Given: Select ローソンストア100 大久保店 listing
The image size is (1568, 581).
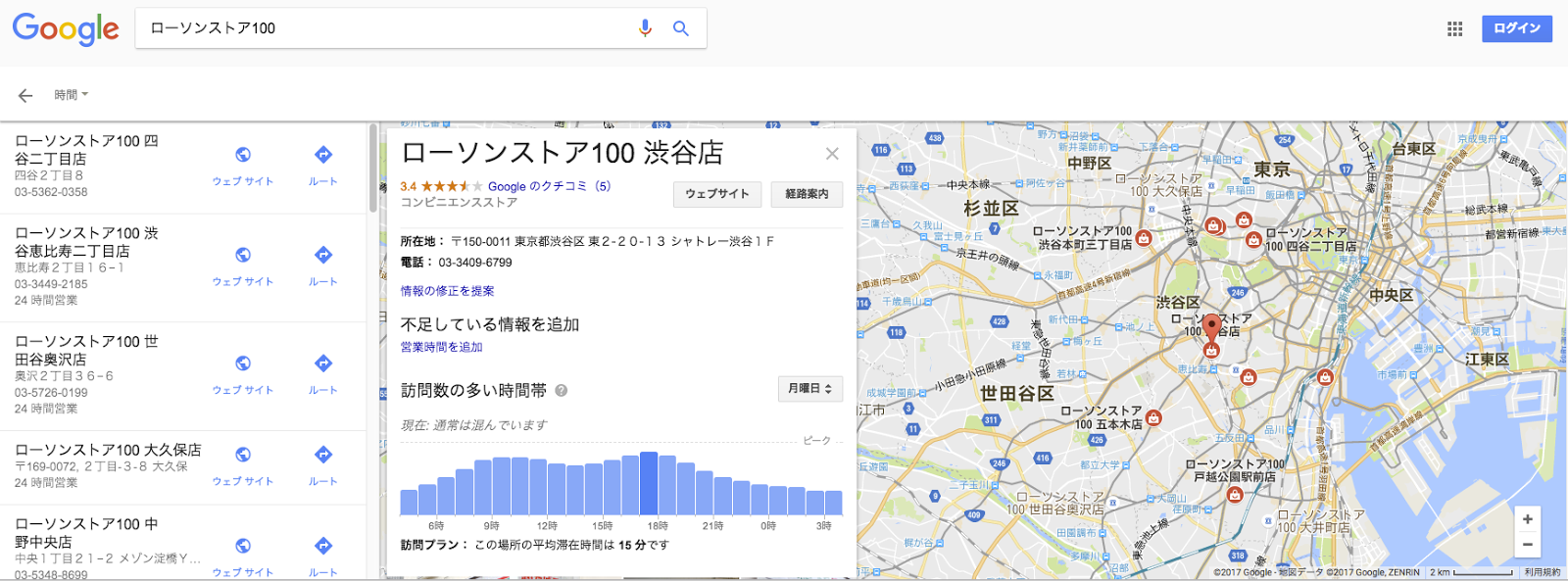Looking at the screenshot, I should 183,467.
